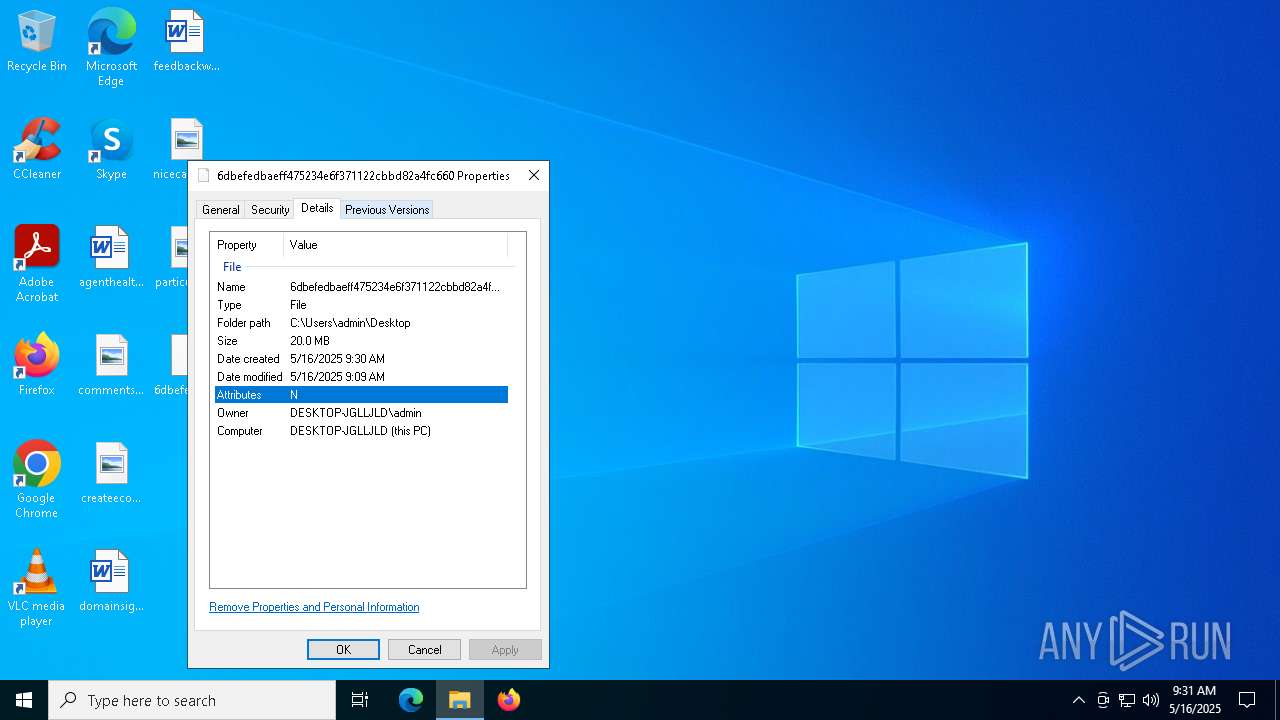Click Cancel in the Properties dialog
This screenshot has width=1280, height=720.
pos(424,650)
